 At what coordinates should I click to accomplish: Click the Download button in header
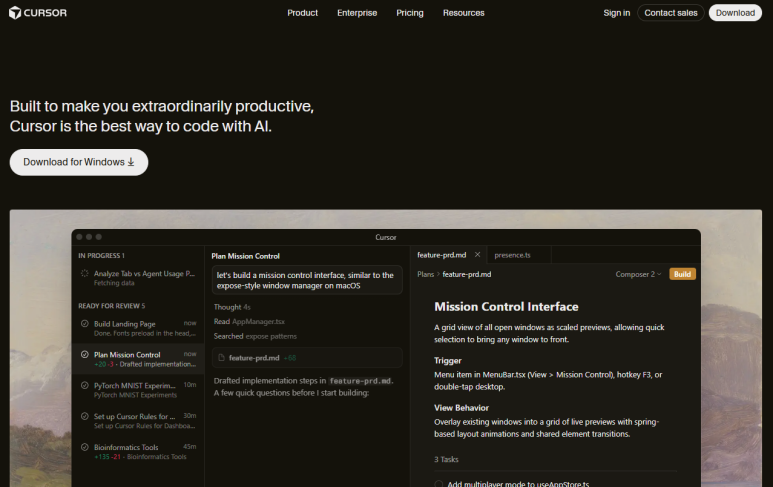[735, 13]
